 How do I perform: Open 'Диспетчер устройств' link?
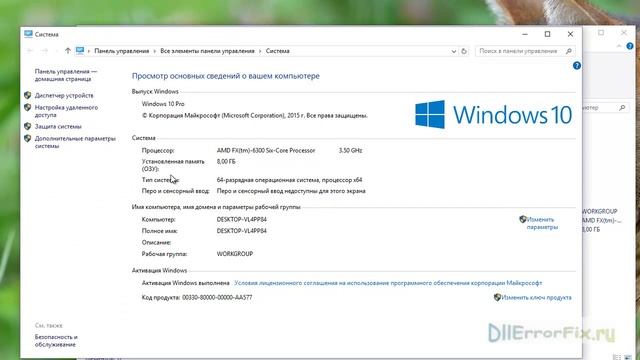[x=64, y=96]
